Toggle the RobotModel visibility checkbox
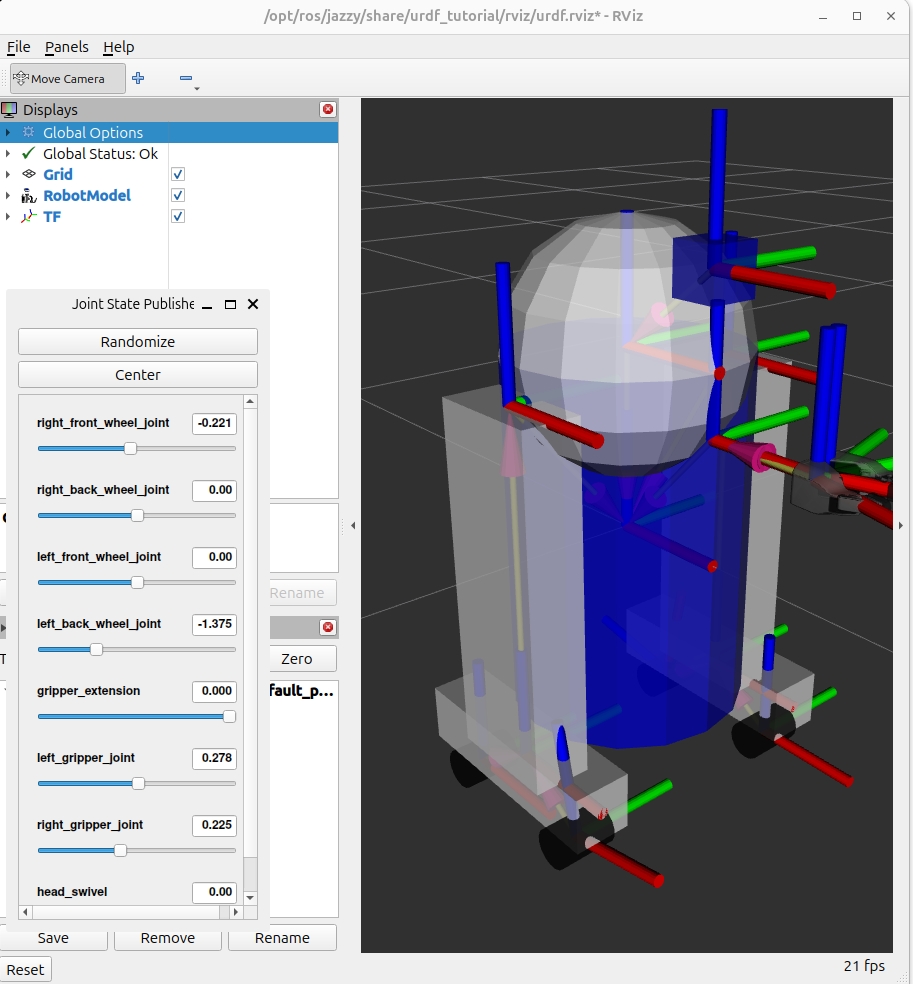The width and height of the screenshot is (913, 984). (x=178, y=196)
